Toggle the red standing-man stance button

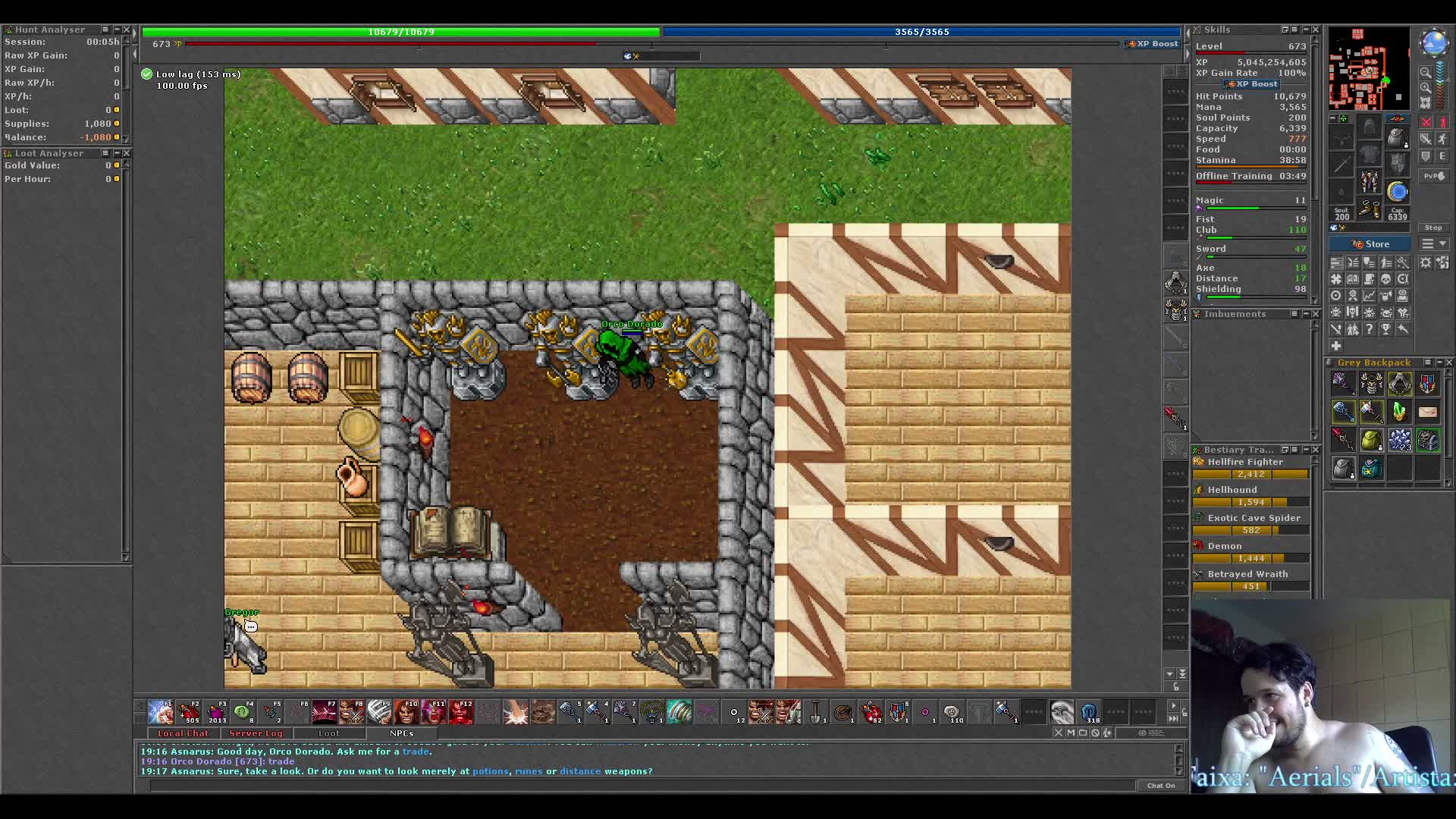(1443, 122)
